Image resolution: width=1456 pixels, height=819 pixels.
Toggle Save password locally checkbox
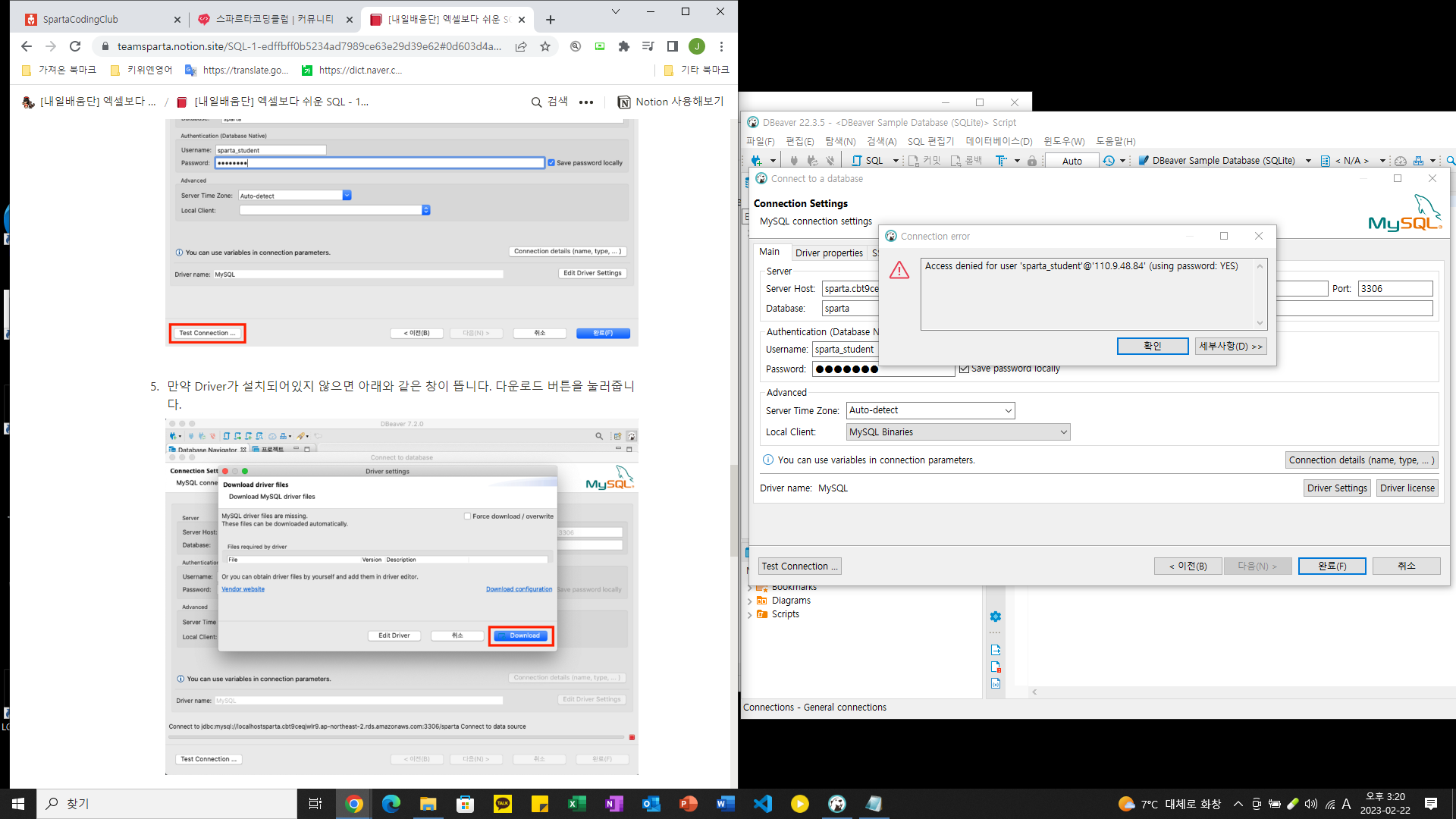[964, 369]
